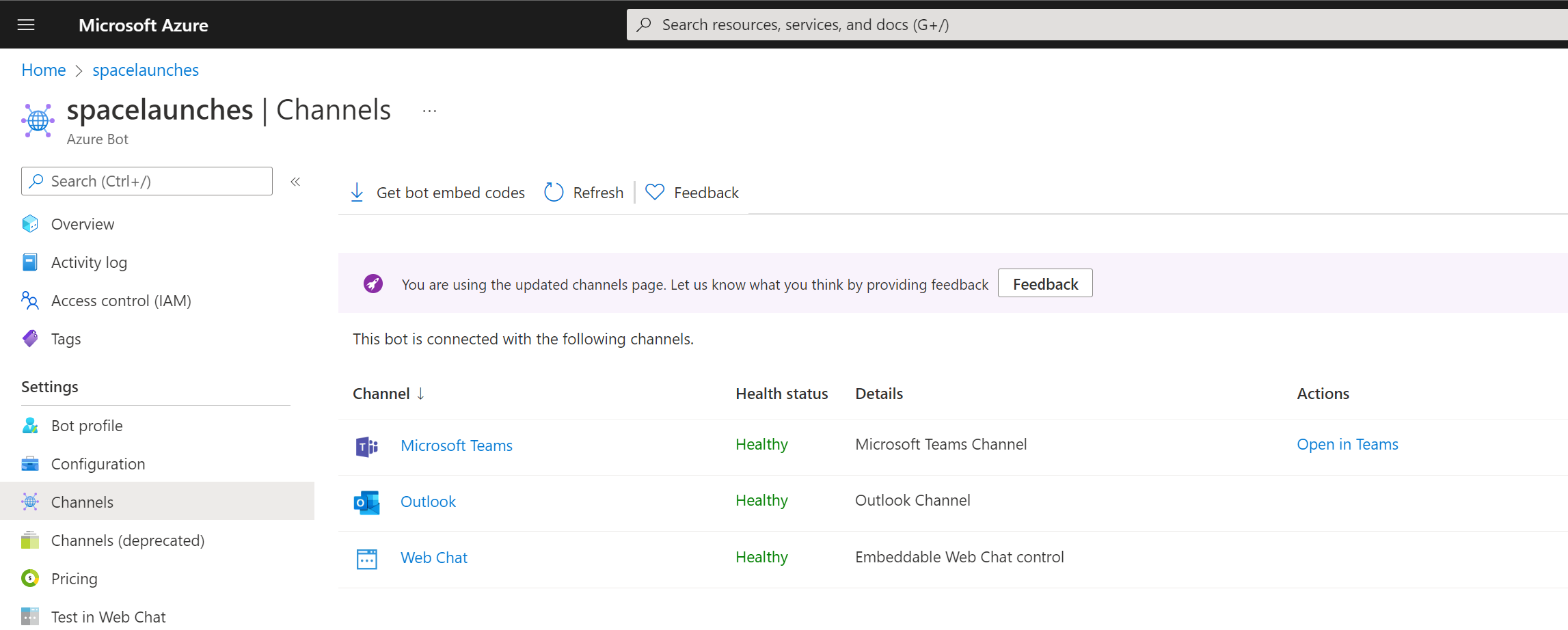Go to the Home breadcrumb
Screen dimensions: 1568x630
(x=44, y=70)
